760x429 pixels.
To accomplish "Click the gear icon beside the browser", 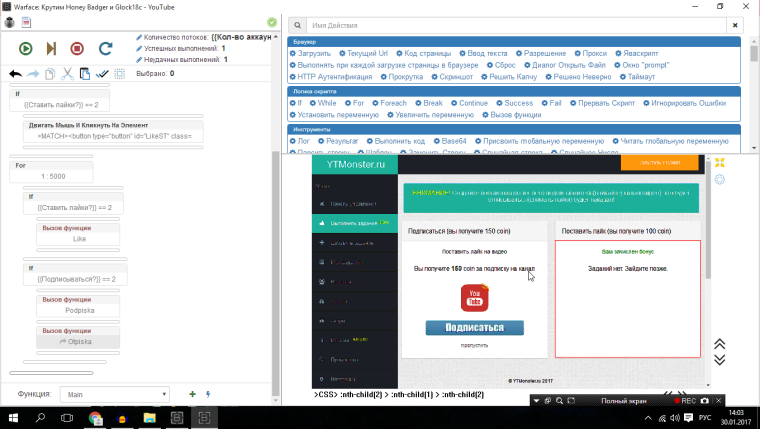I will tap(720, 179).
